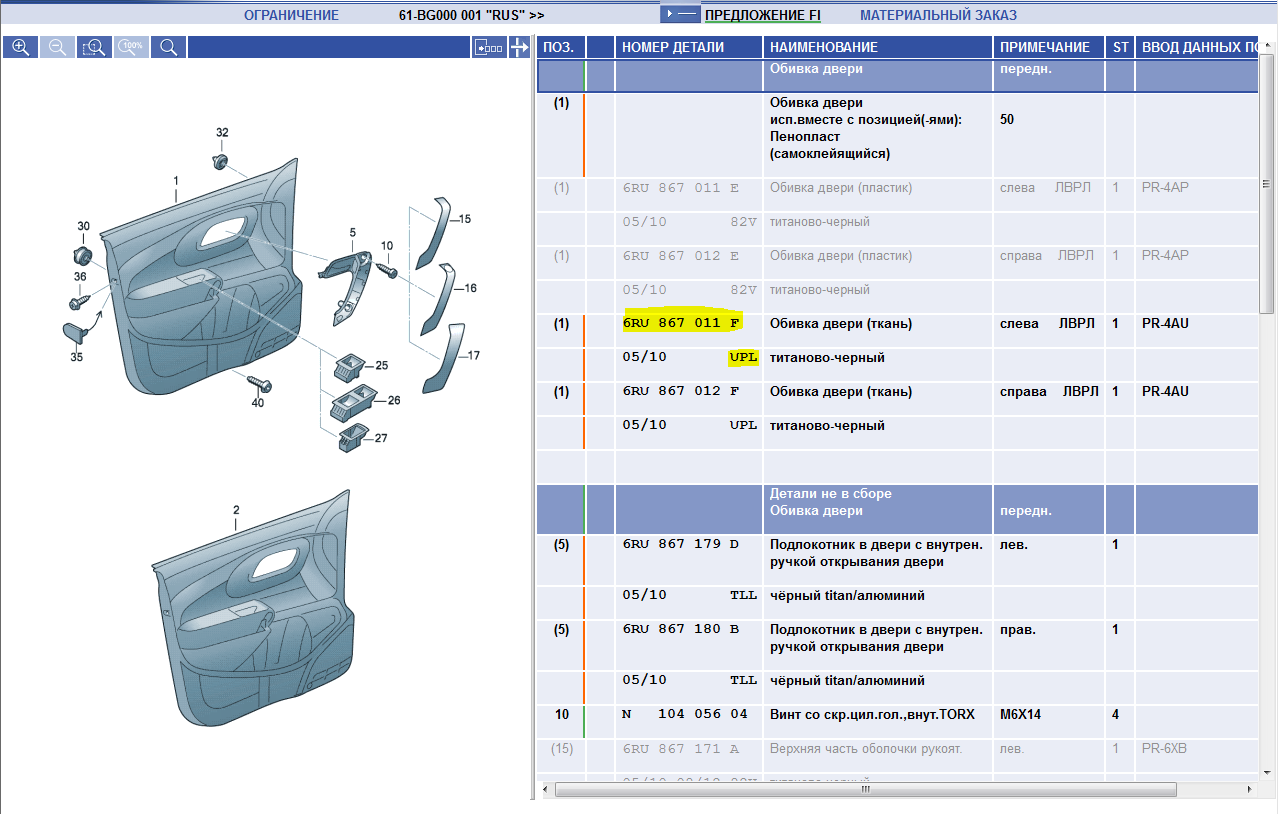The width and height of the screenshot is (1278, 814).
Task: Collapse the "Детали не в сборе" section header
Action: (830, 494)
